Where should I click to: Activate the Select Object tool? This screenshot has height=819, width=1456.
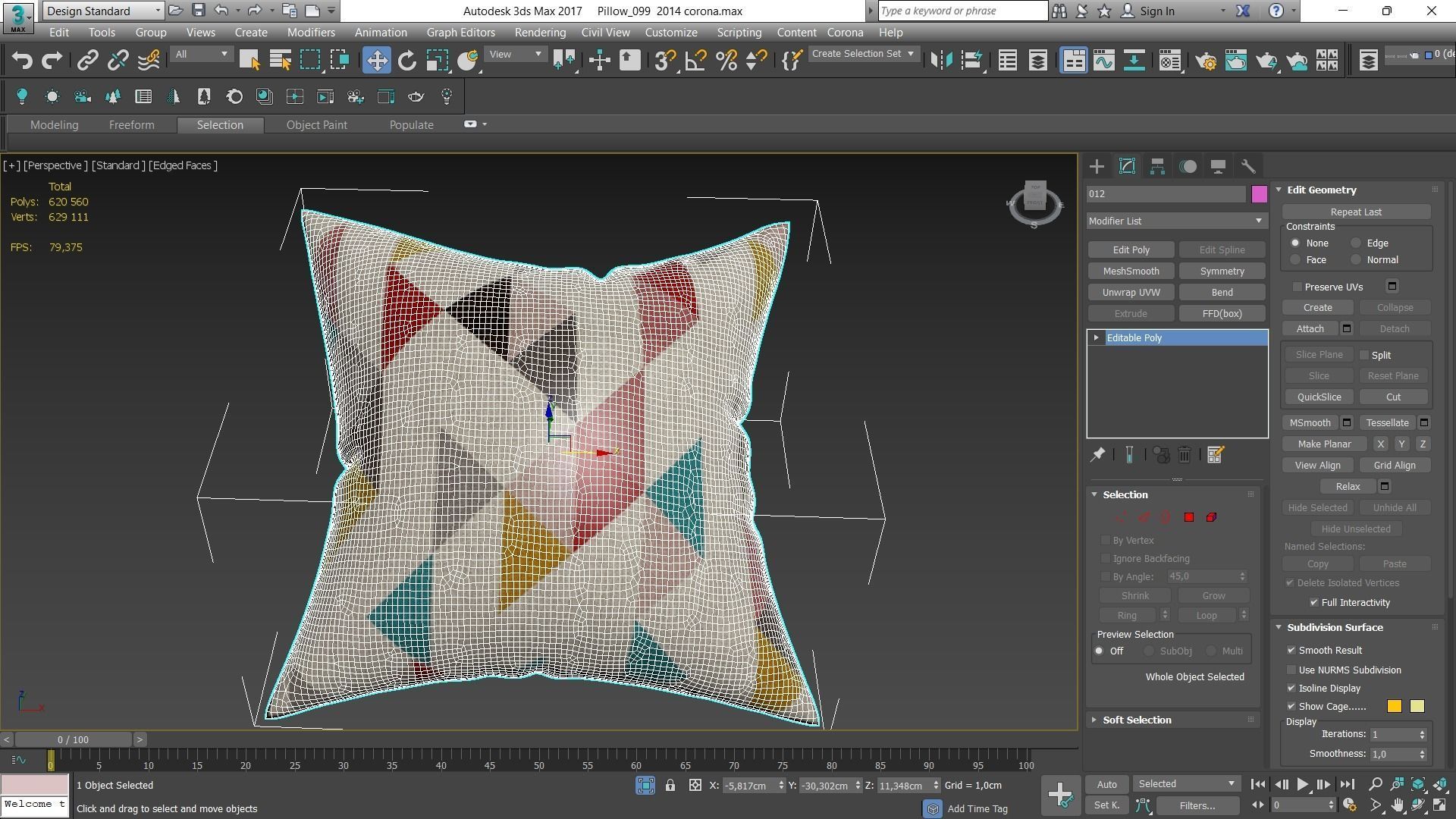coord(249,61)
